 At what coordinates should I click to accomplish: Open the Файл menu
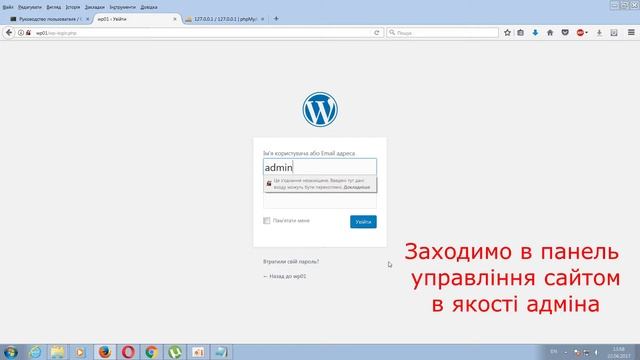(8, 7)
